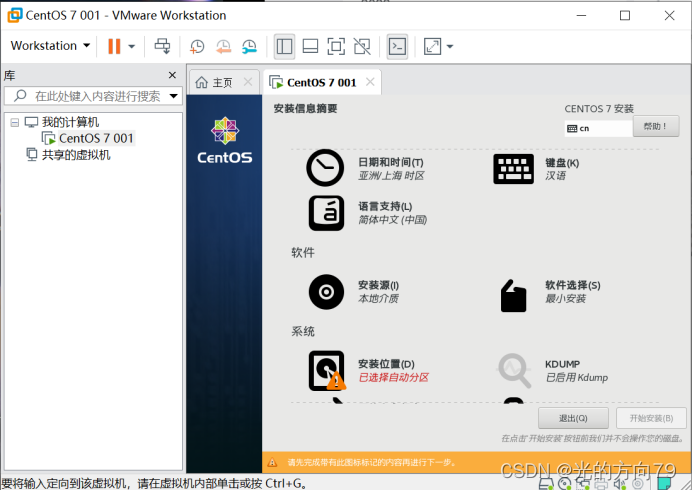The width and height of the screenshot is (692, 490).
Task: Collapse the 我的计算机 tree node
Action: 15,122
